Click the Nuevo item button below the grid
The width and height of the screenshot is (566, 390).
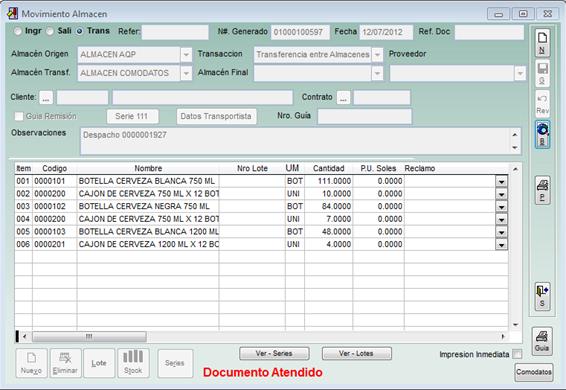(31, 363)
